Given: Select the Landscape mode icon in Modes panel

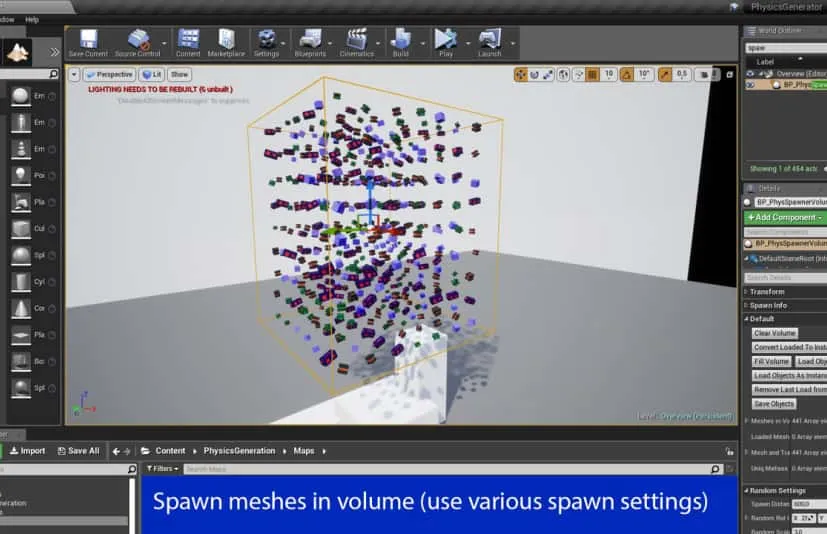Looking at the screenshot, I should (x=17, y=52).
